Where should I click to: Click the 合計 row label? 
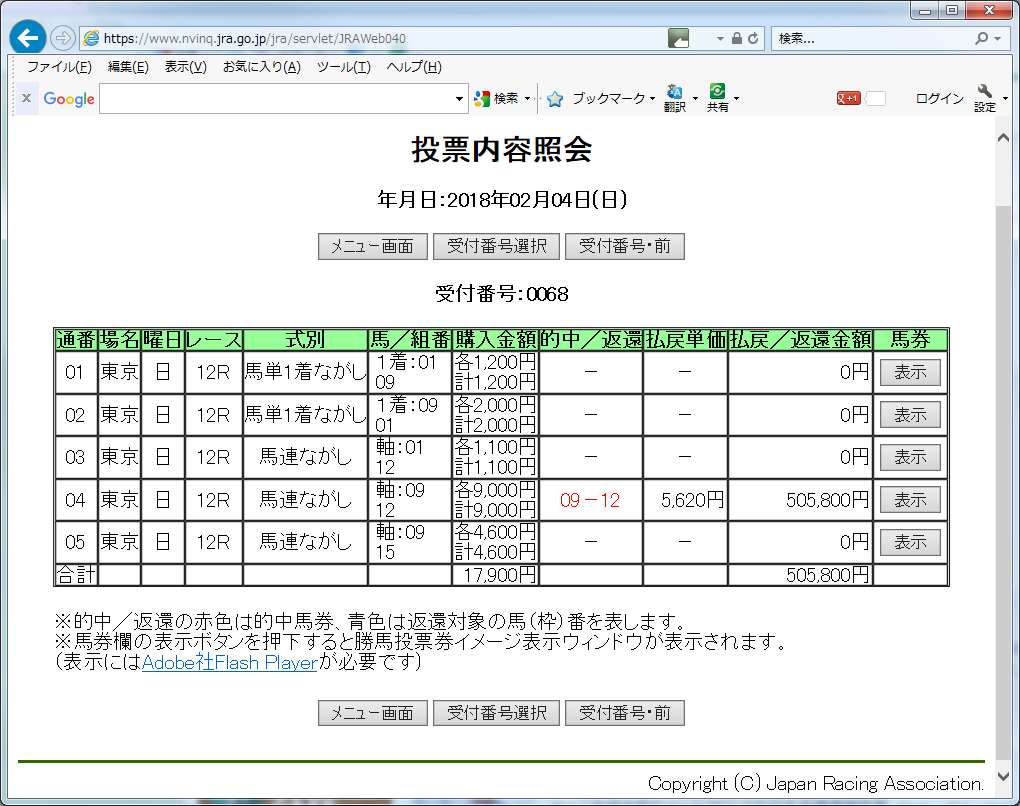(x=76, y=575)
